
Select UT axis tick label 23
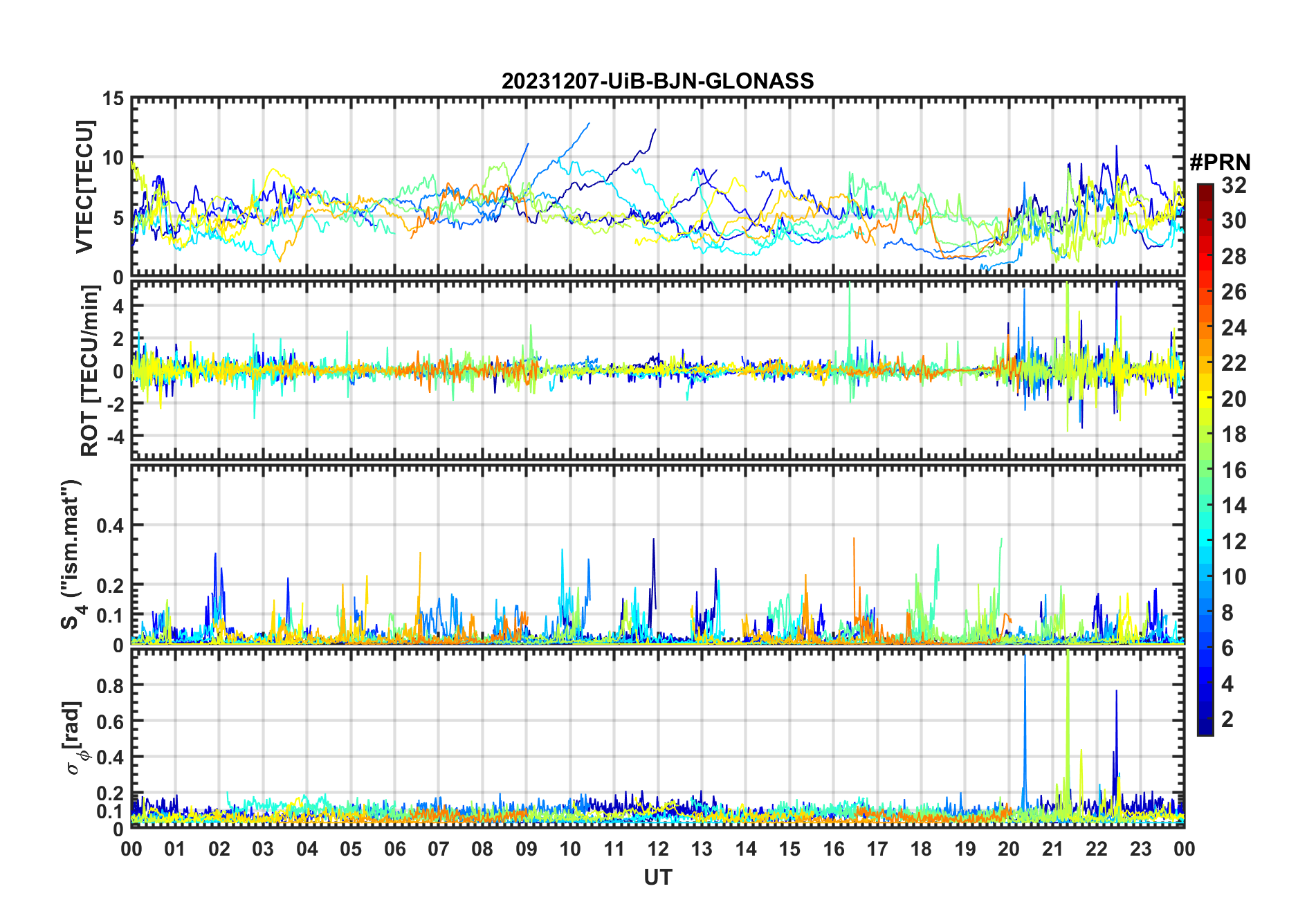(x=1141, y=849)
